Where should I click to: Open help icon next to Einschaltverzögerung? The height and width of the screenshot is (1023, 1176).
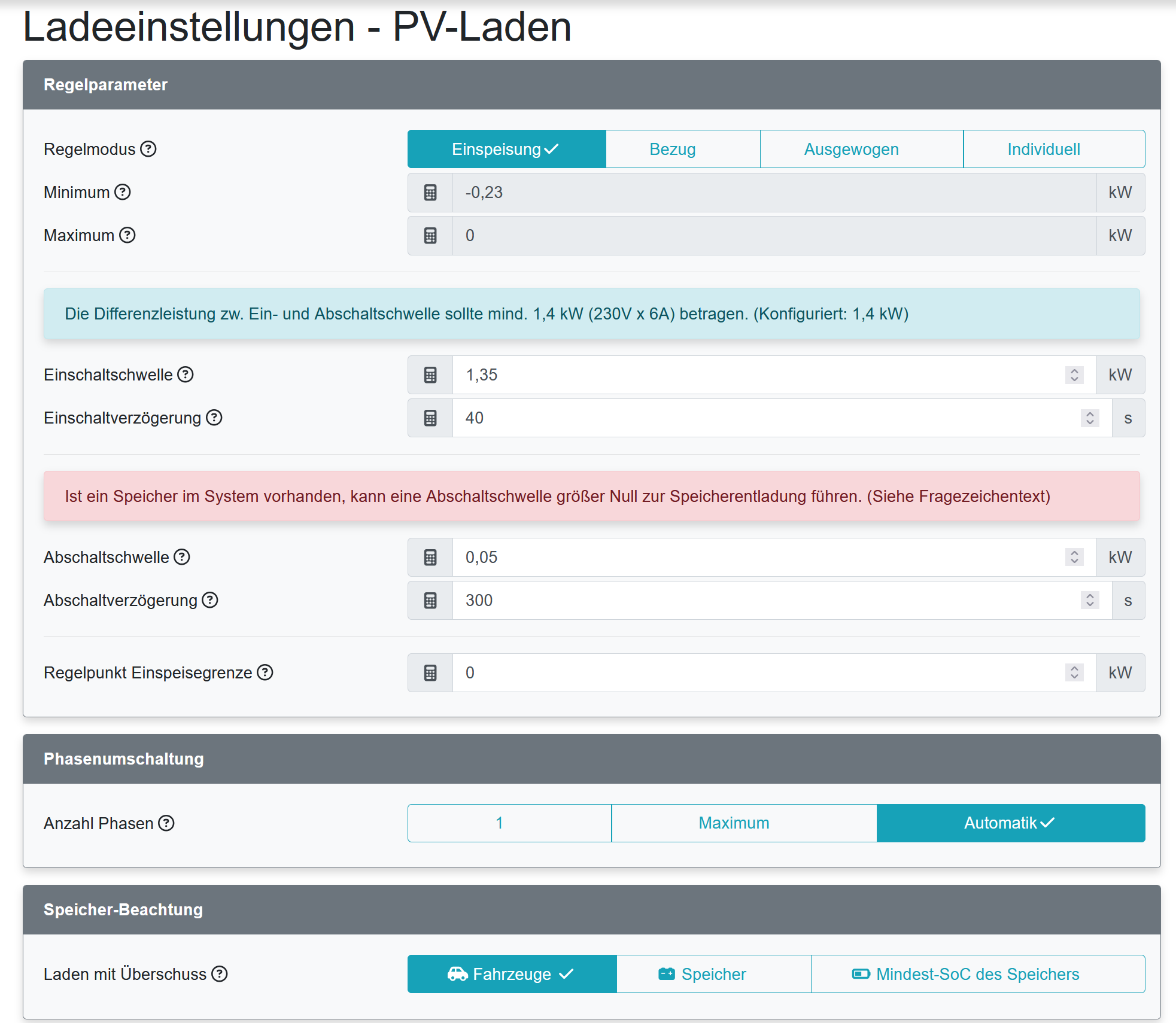pyautogui.click(x=214, y=418)
